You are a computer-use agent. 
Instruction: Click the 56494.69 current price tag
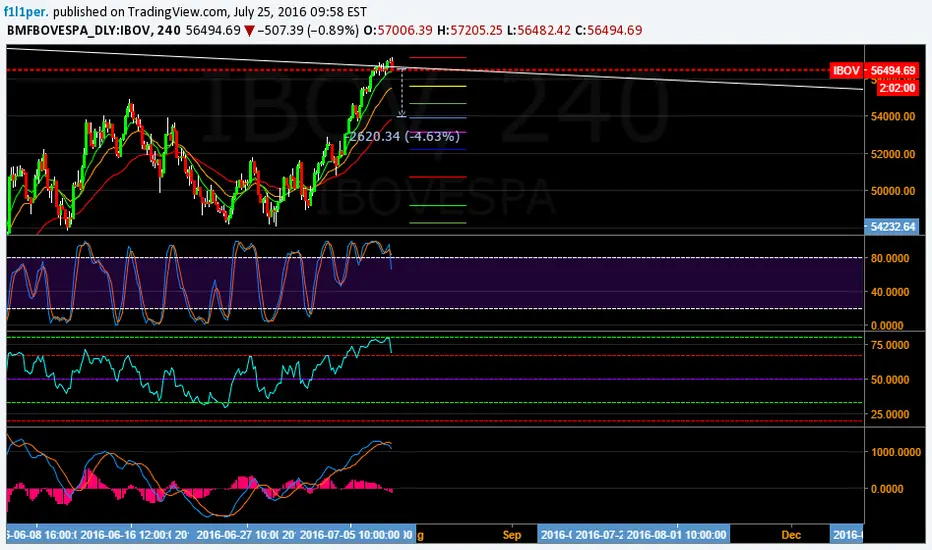coord(893,70)
